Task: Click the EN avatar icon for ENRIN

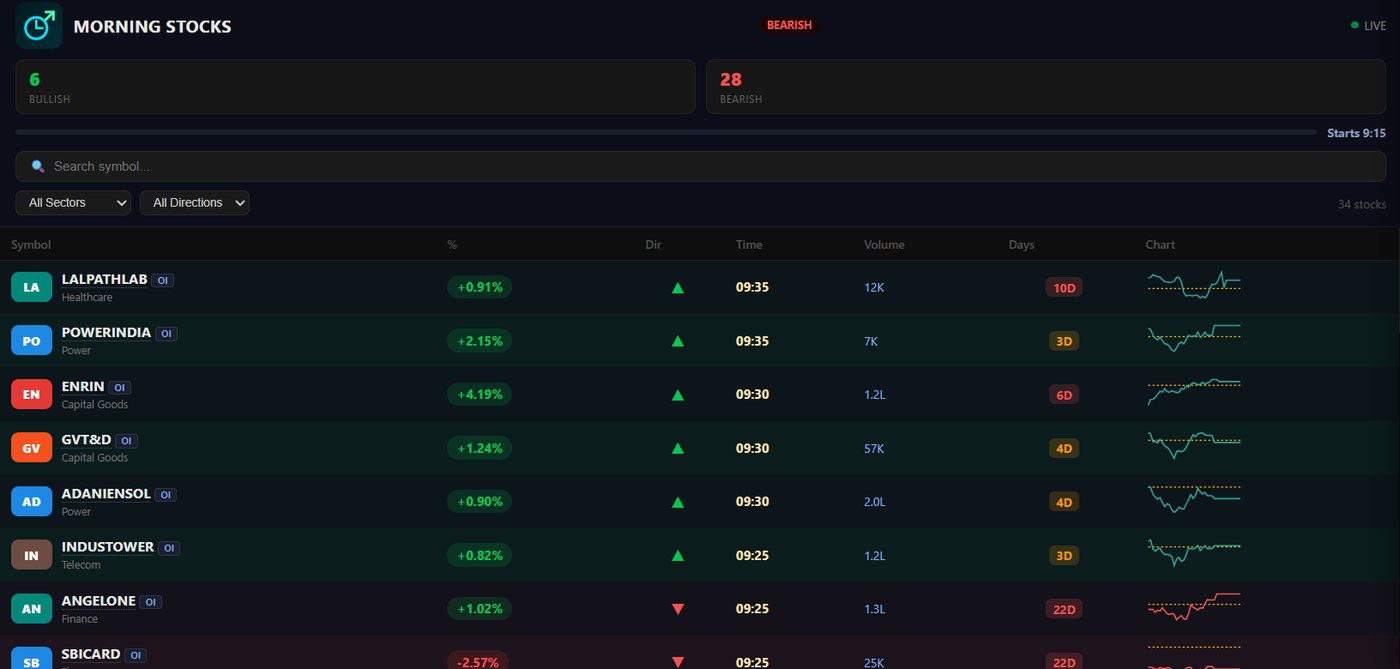Action: 31,394
